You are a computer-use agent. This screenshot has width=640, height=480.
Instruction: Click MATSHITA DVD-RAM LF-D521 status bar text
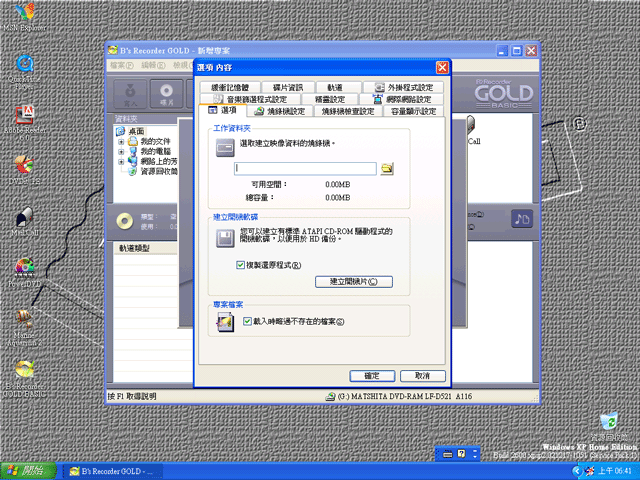point(405,396)
